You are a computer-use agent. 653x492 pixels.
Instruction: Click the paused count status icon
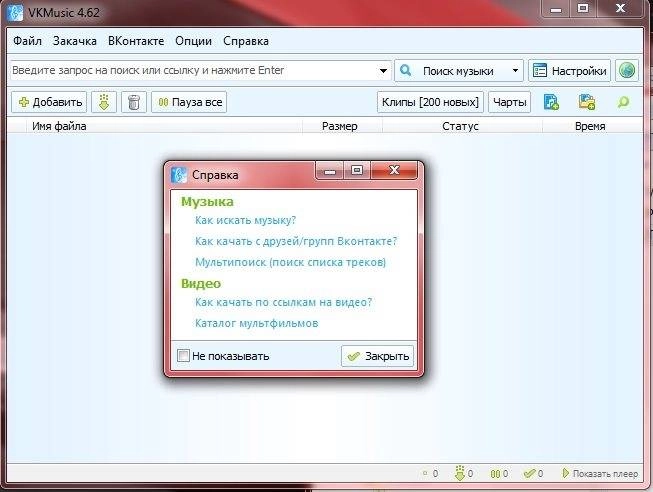click(x=495, y=474)
